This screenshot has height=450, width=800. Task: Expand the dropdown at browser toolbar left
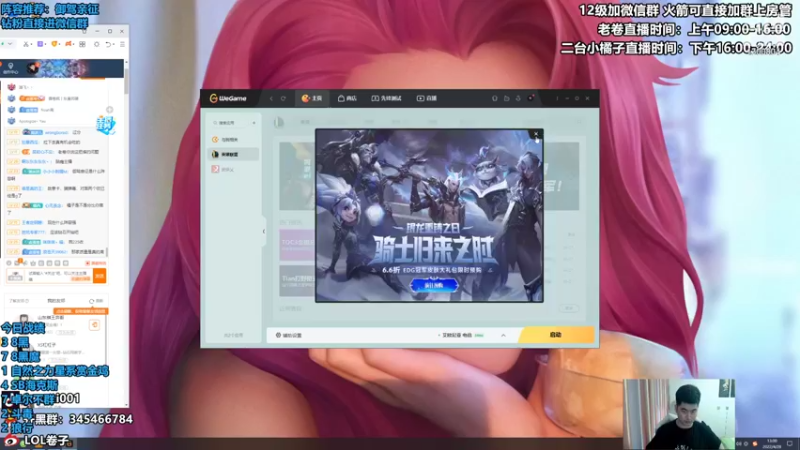[x=10, y=44]
